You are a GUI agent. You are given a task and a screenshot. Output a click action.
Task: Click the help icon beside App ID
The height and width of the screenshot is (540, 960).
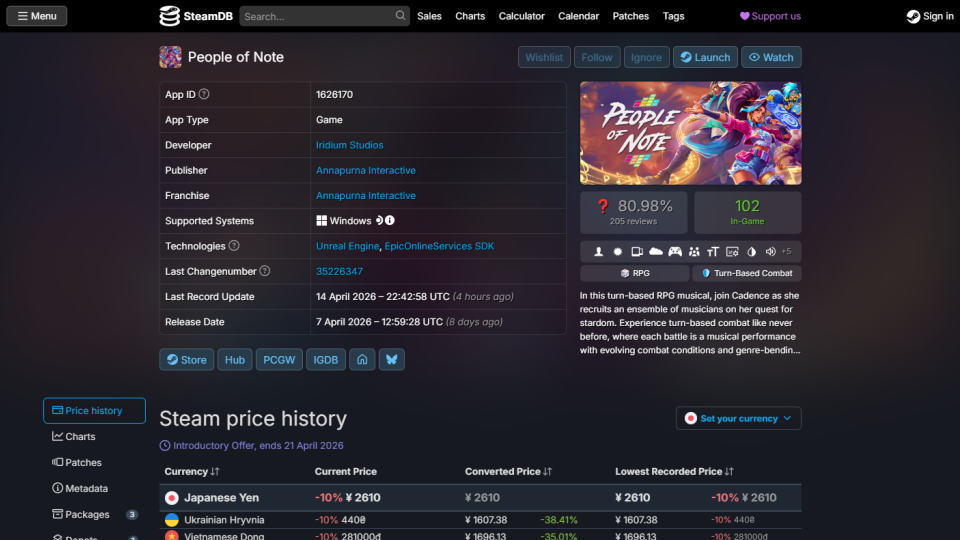[204, 94]
